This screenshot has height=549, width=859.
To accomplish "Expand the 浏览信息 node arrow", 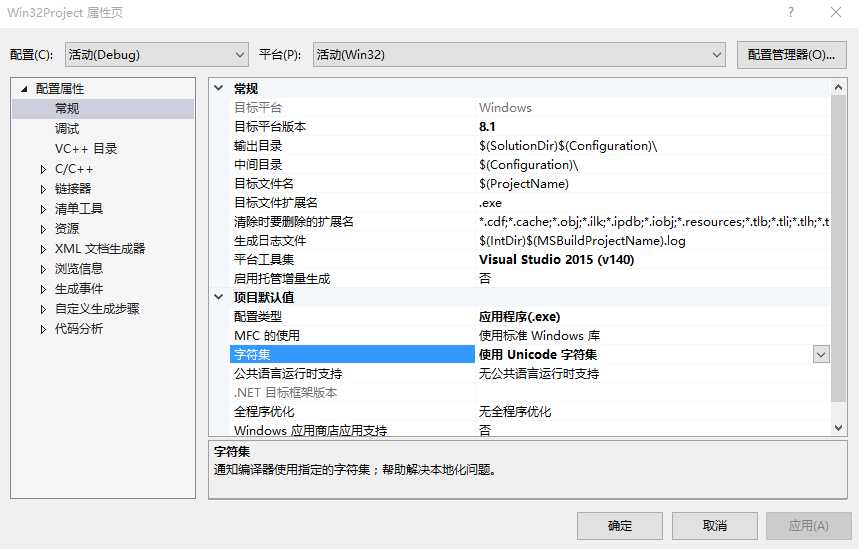I will [x=43, y=269].
